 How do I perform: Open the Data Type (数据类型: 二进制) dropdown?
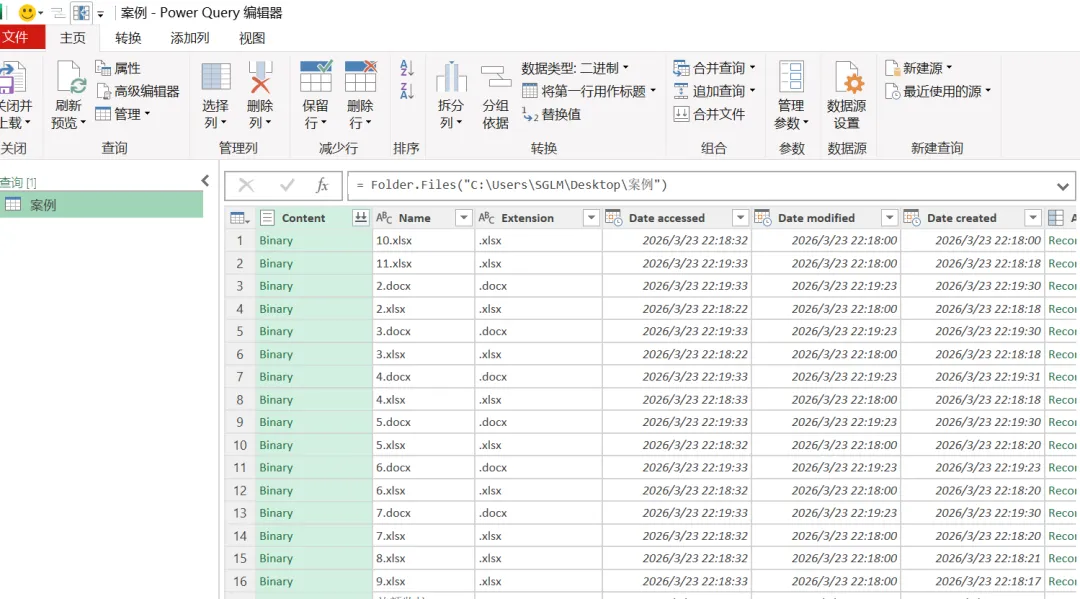tap(575, 68)
